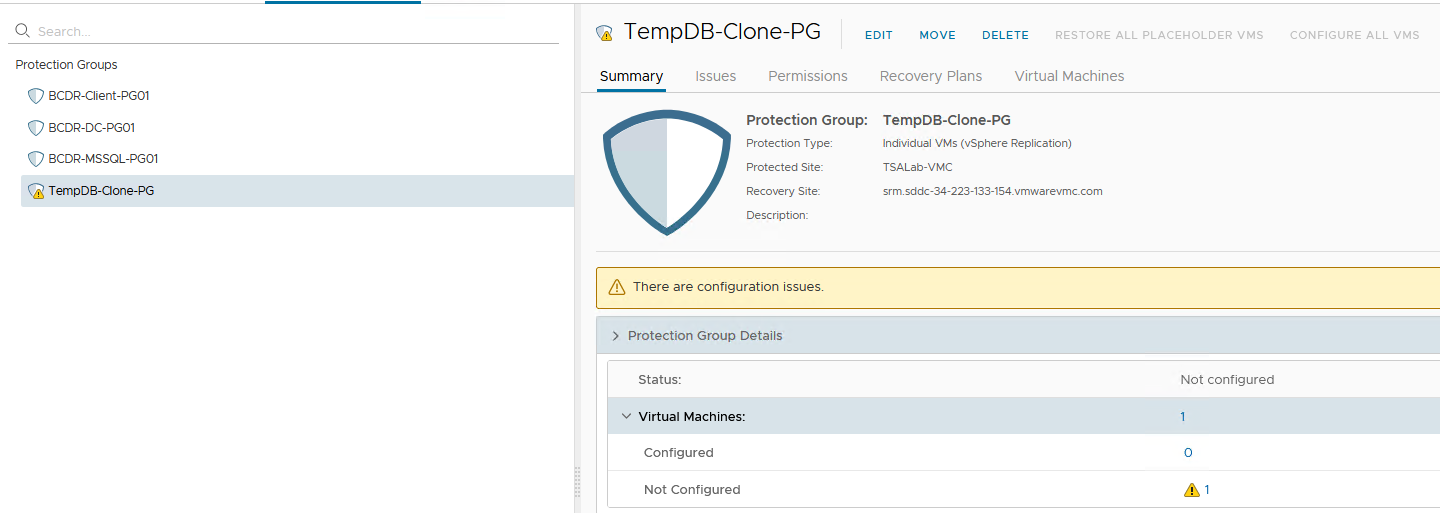Click the EDIT button

(x=878, y=35)
